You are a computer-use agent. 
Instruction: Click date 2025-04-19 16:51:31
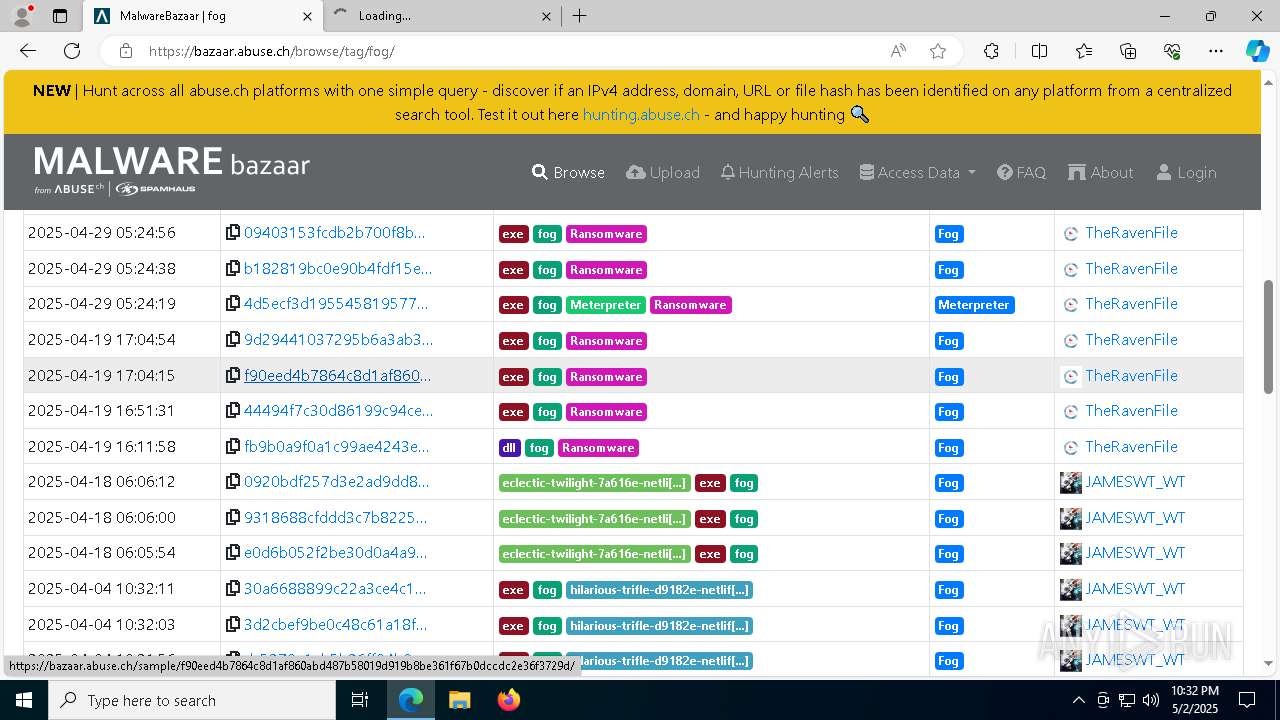101,411
